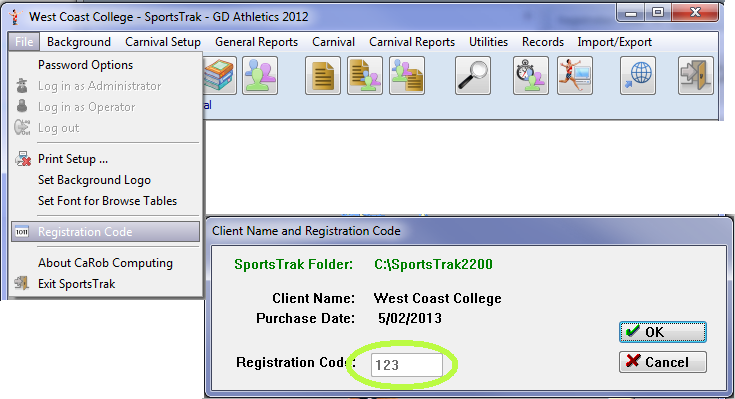Minimize the SportsTrak window

pos(631,13)
